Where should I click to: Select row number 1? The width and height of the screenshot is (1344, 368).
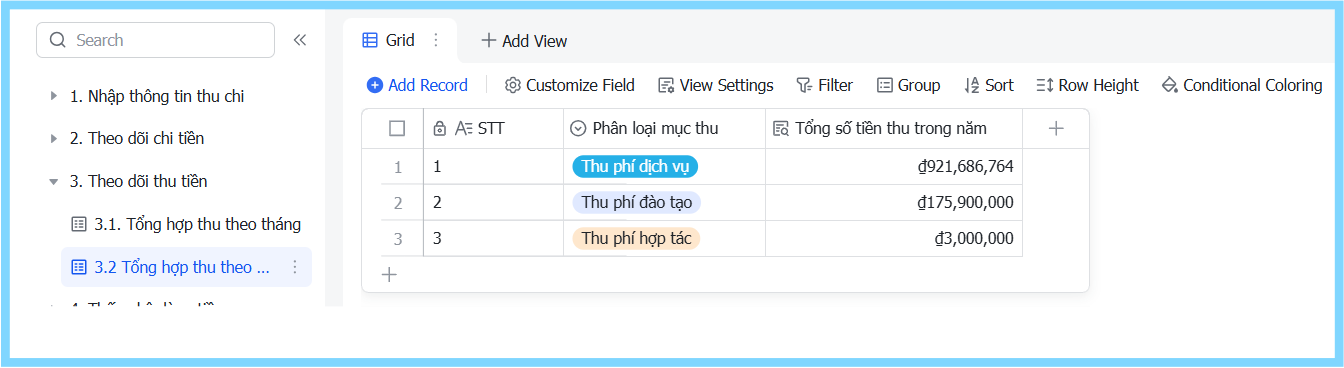pos(397,167)
